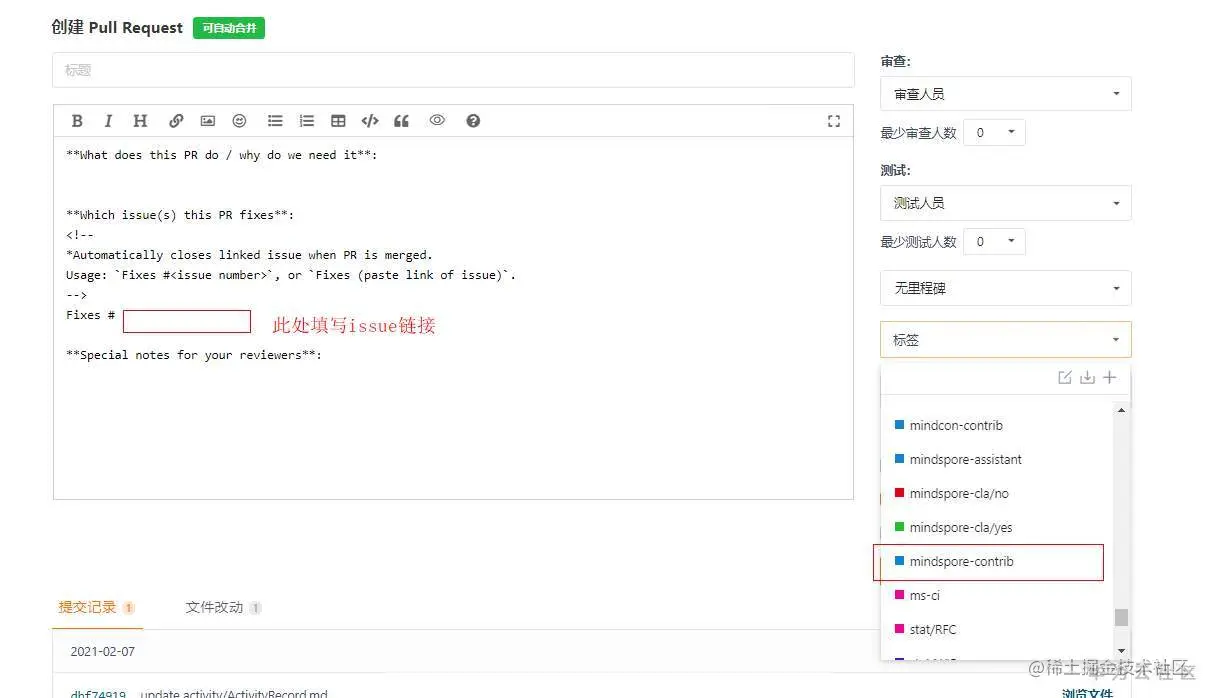Open the 最少审查人数 count dropdown
The height and width of the screenshot is (698, 1209).
click(995, 133)
